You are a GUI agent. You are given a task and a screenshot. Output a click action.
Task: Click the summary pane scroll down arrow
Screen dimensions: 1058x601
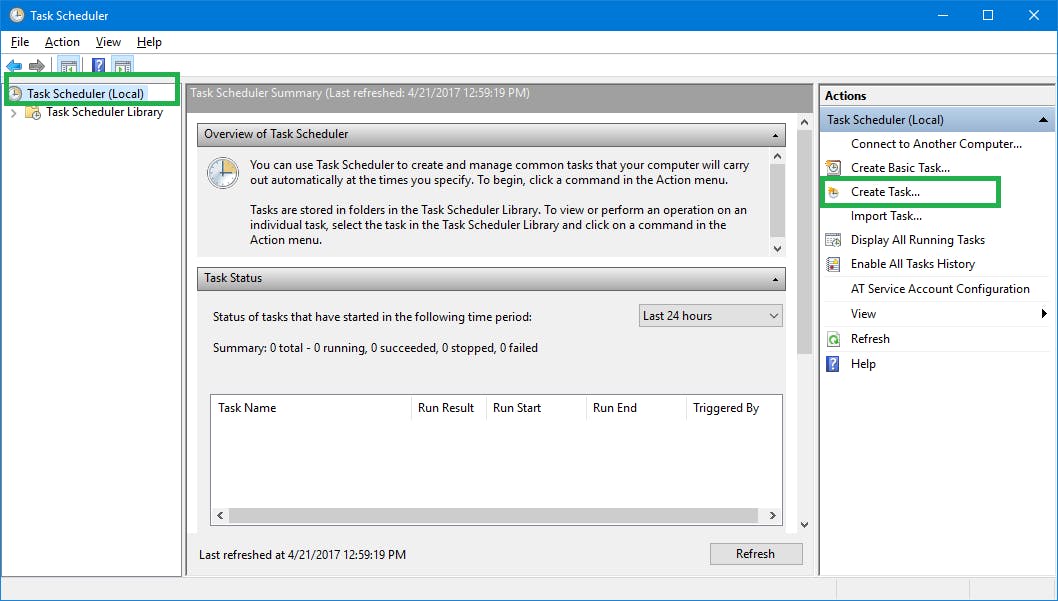804,524
